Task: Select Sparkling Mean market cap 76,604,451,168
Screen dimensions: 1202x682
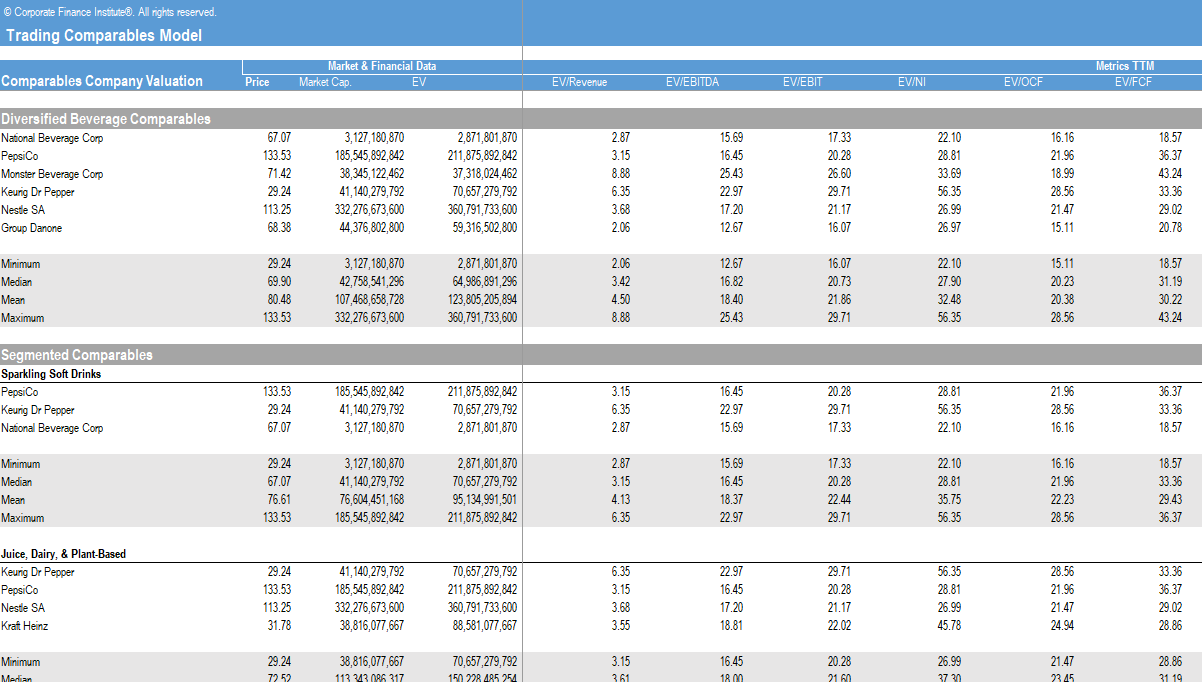Action: coord(371,500)
